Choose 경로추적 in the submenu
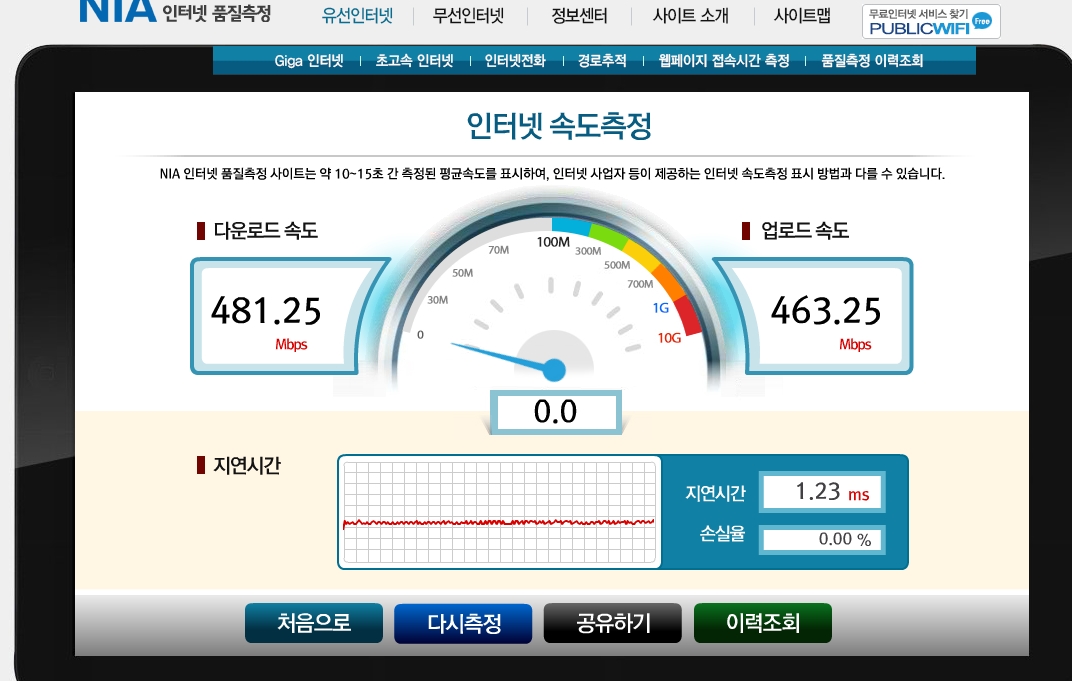The width and height of the screenshot is (1072, 681). (602, 61)
